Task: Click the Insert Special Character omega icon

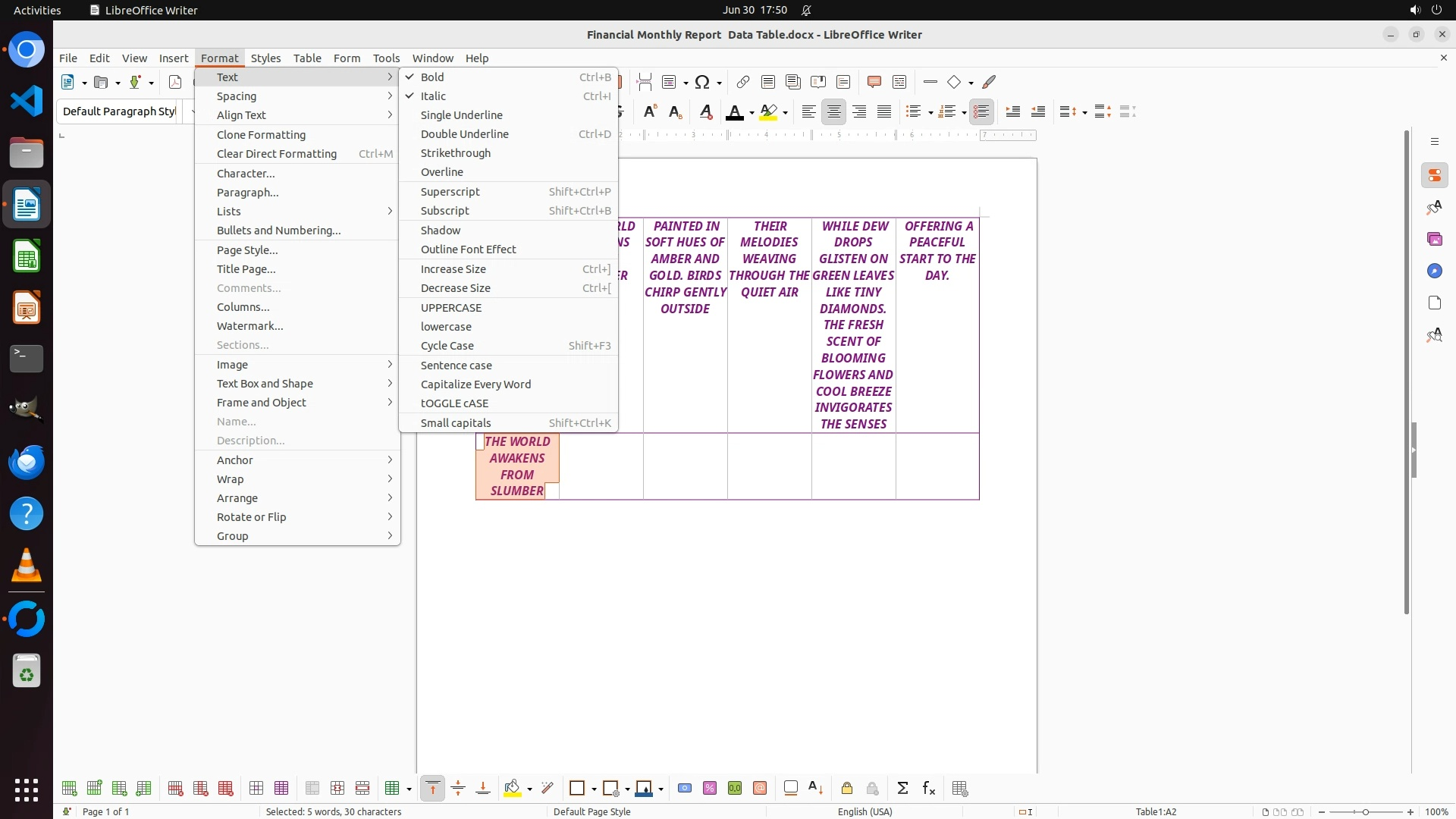Action: [702, 82]
